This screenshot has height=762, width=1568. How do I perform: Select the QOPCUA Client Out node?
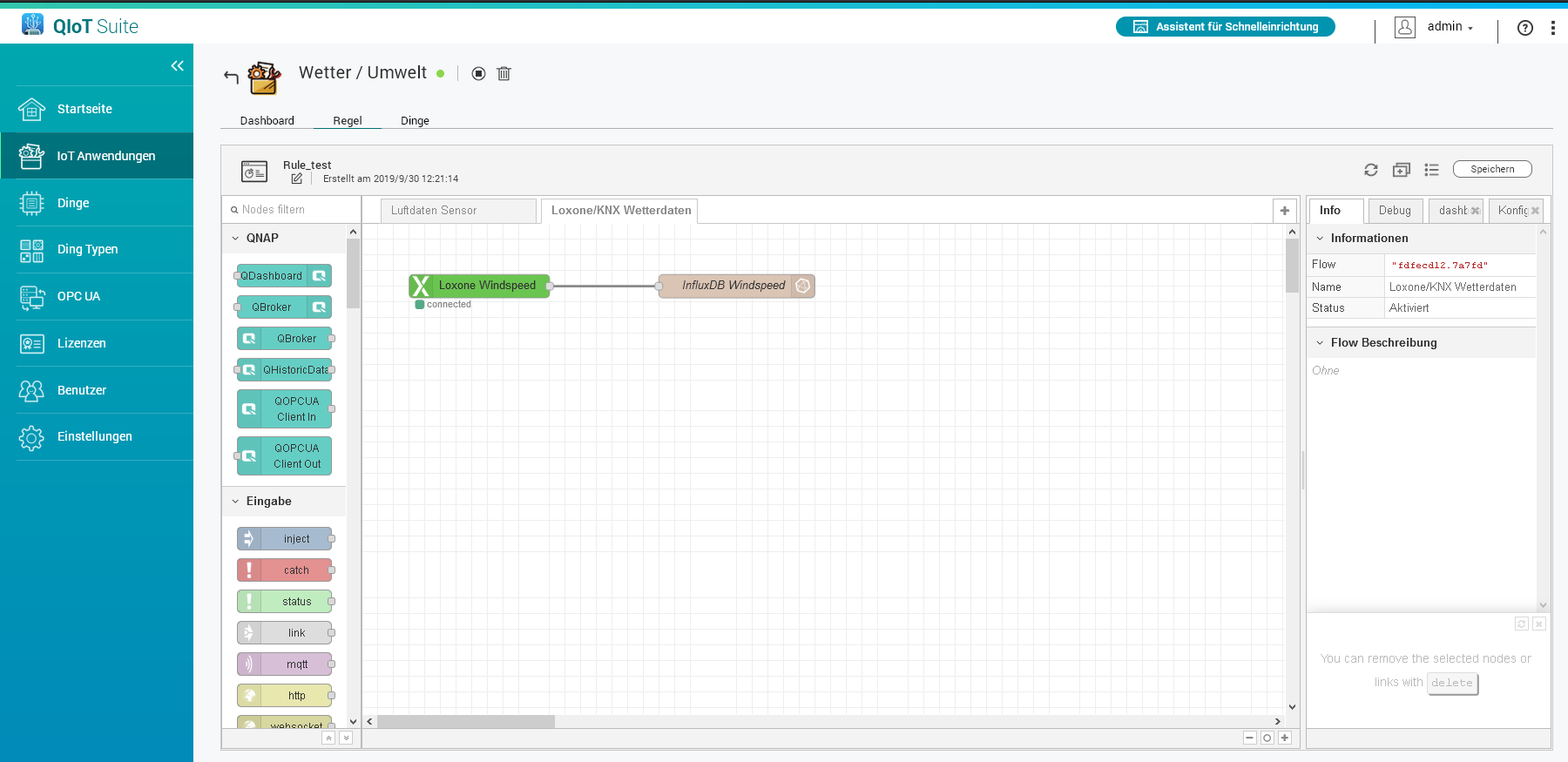(x=284, y=456)
